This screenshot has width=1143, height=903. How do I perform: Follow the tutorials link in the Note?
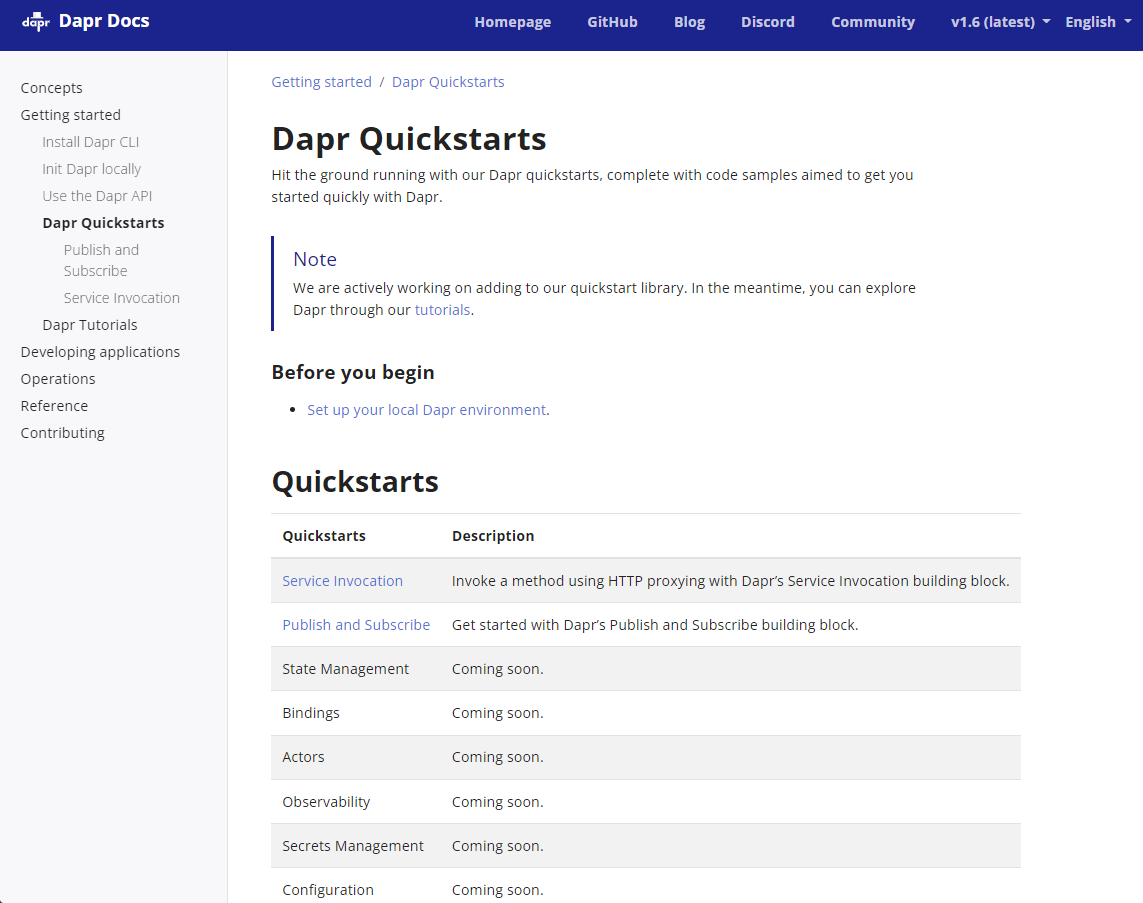click(x=442, y=310)
